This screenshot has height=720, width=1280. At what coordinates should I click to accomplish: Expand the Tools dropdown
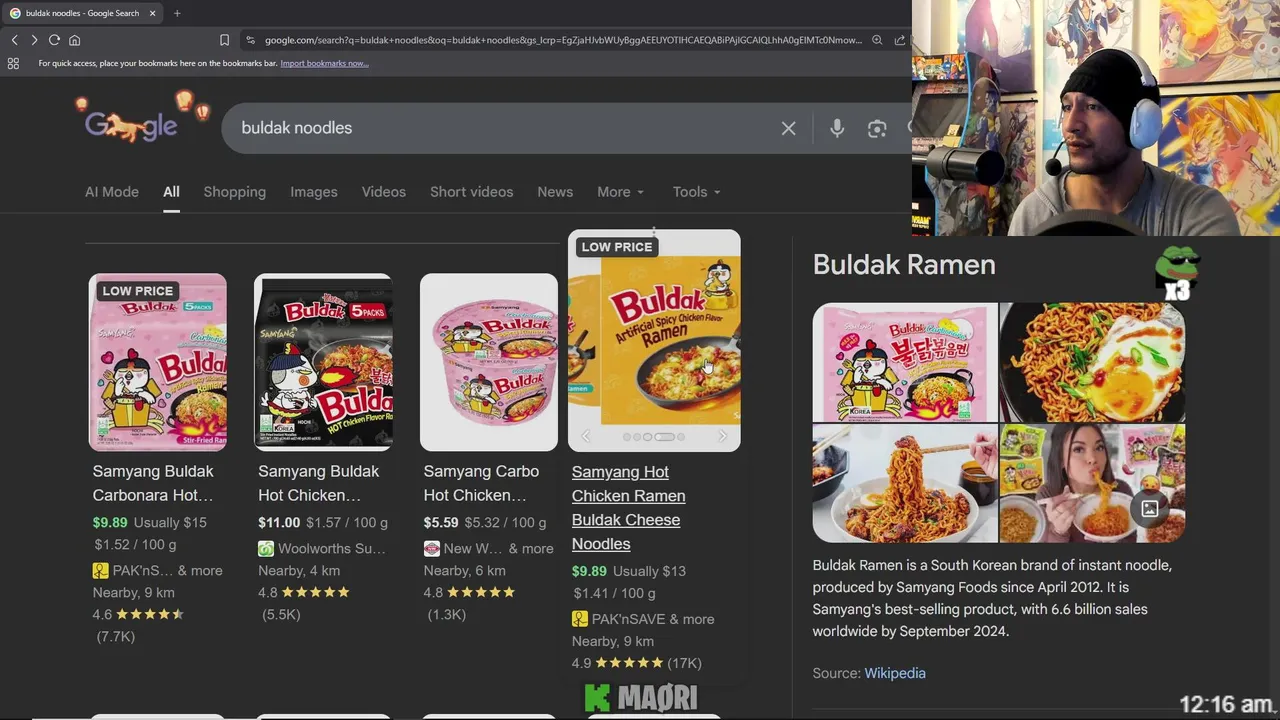click(x=696, y=192)
